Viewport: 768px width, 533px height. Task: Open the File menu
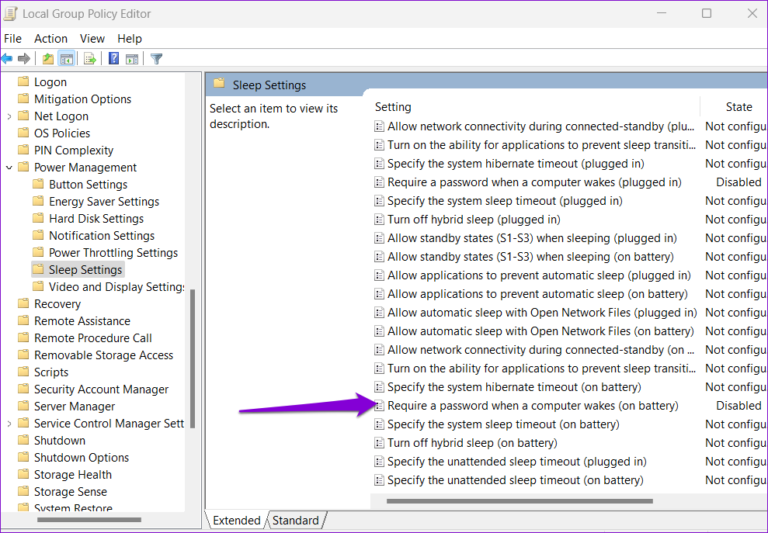pyautogui.click(x=13, y=39)
